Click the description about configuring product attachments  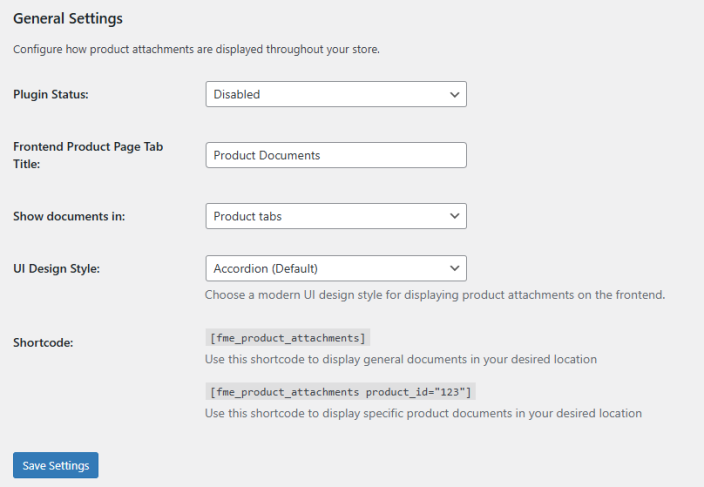196,49
